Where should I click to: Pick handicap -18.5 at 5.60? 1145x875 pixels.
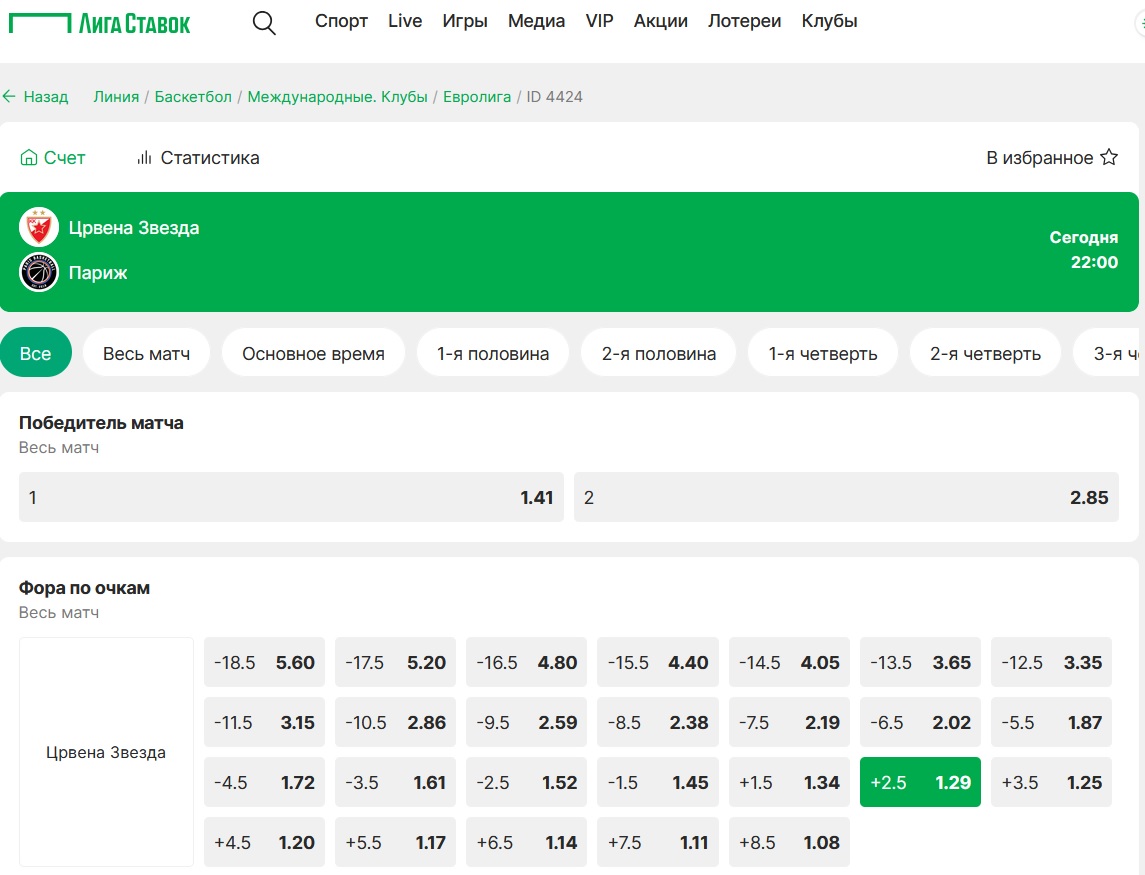pos(264,662)
